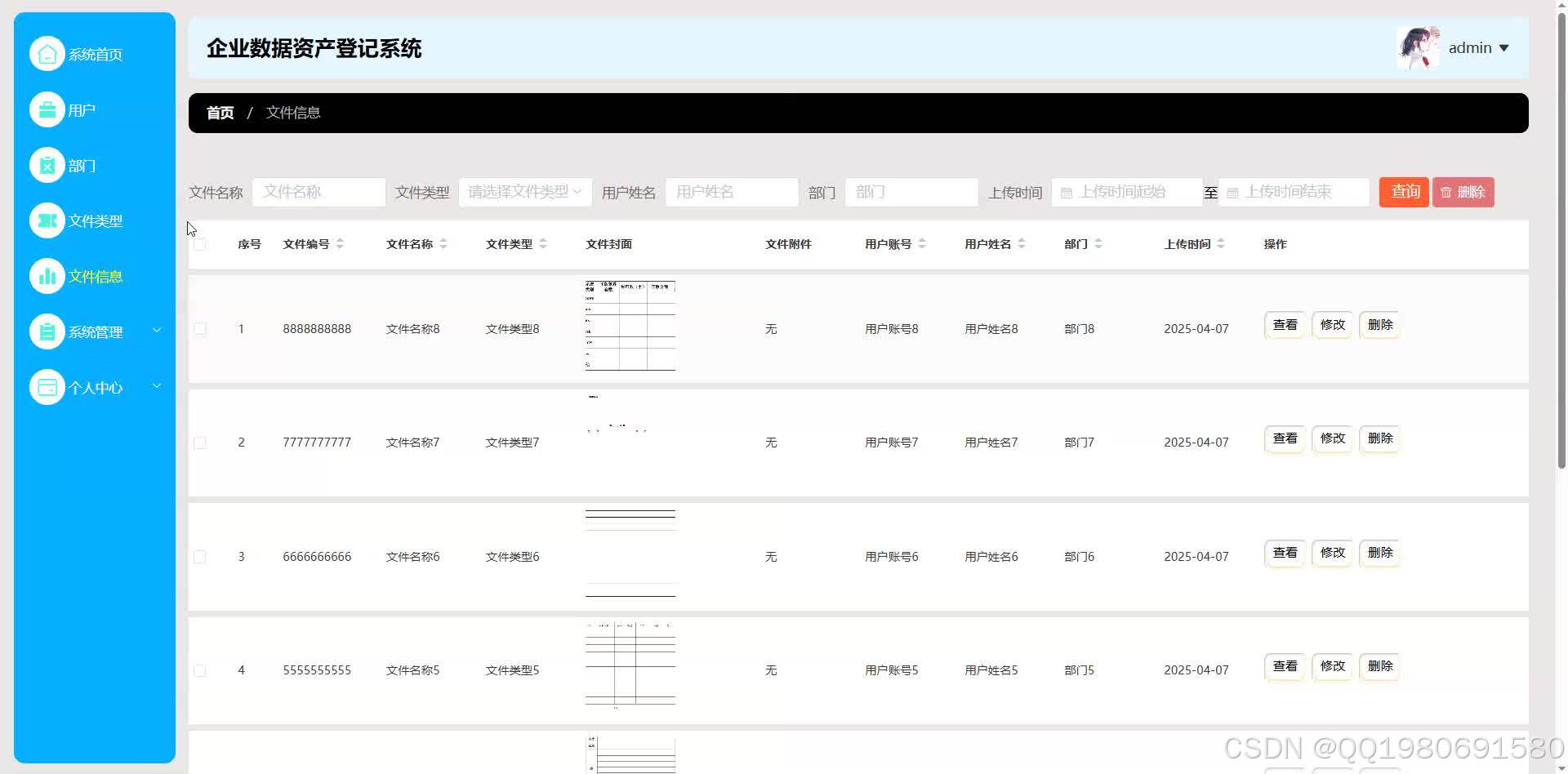Open the 请选择文件类型 dropdown
Viewport: 1568px width, 774px height.
click(x=524, y=192)
